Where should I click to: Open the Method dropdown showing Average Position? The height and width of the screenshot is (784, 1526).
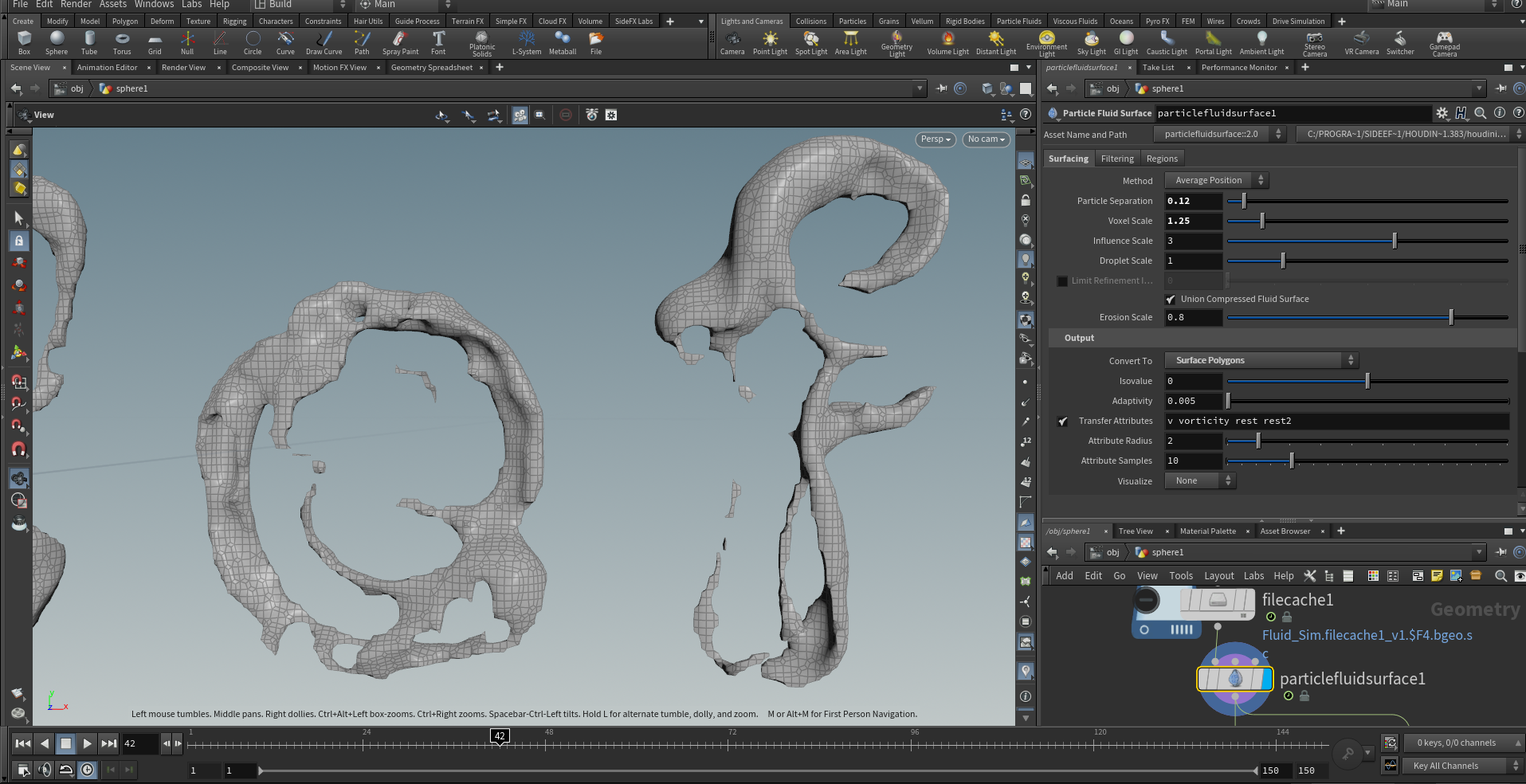click(1215, 181)
